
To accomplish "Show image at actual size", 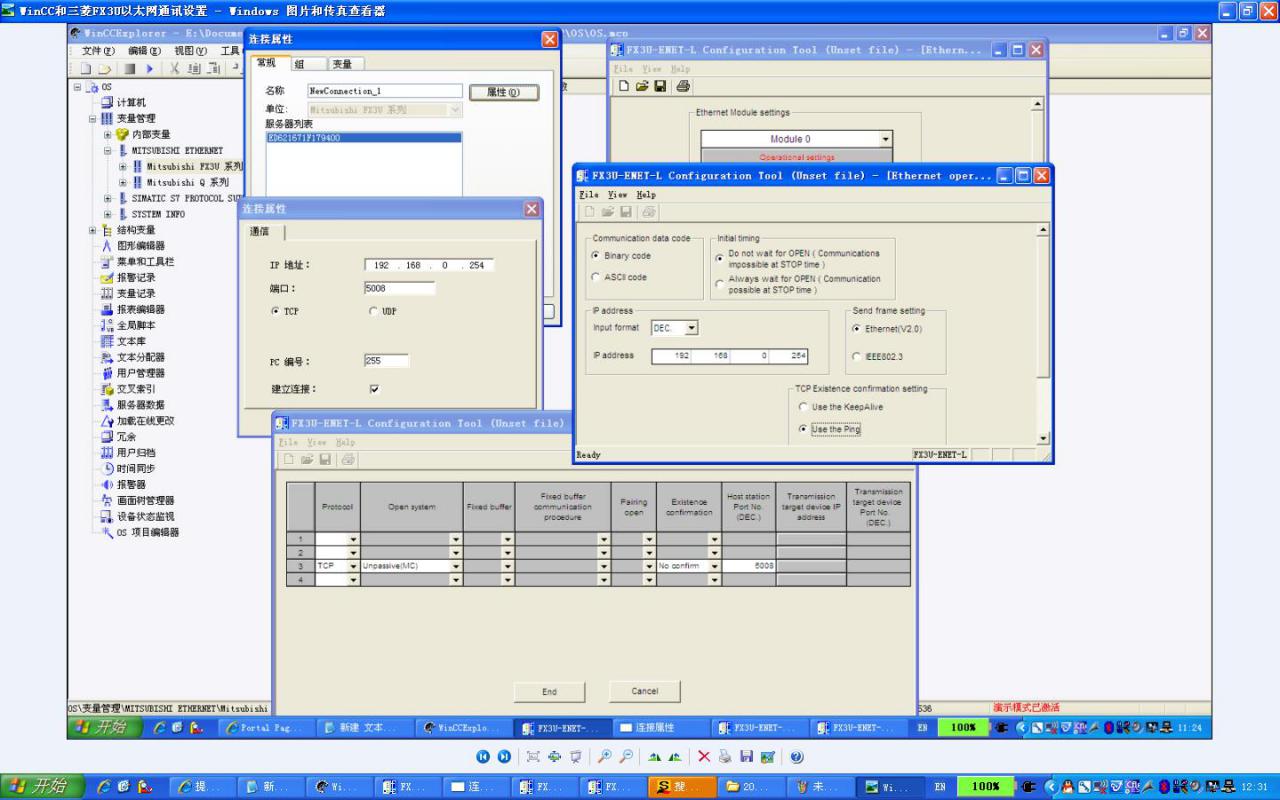I will pyautogui.click(x=554, y=757).
